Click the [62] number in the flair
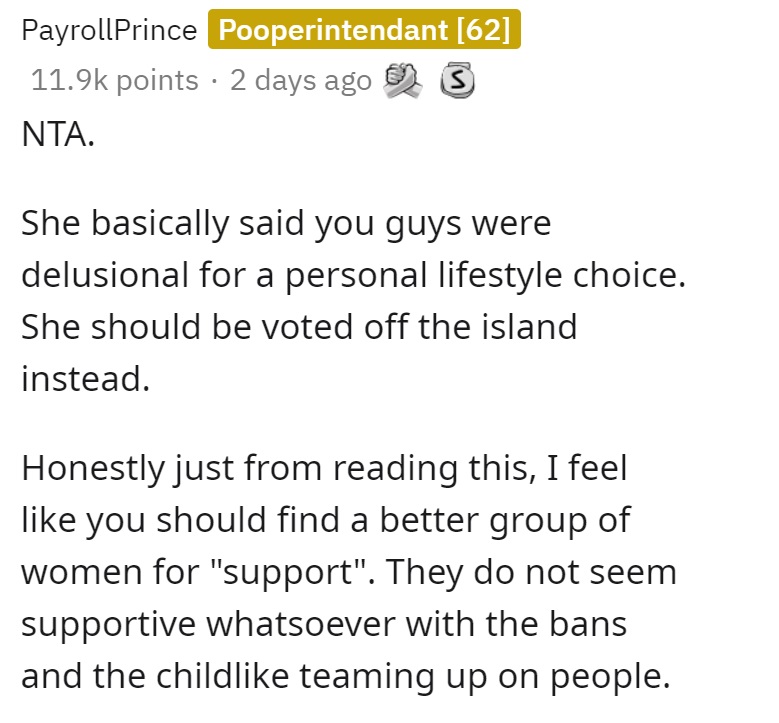 click(483, 30)
